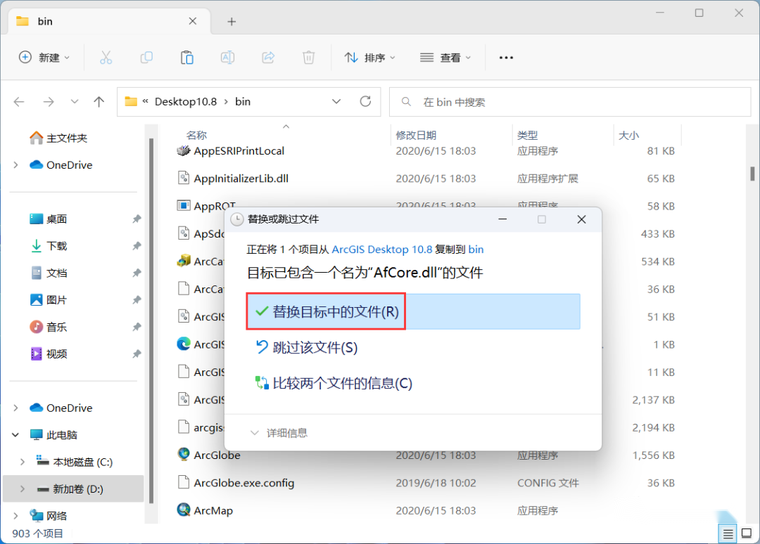This screenshot has width=760, height=544.
Task: Close the 替换或跳过文件 dialog
Action: coord(582,220)
